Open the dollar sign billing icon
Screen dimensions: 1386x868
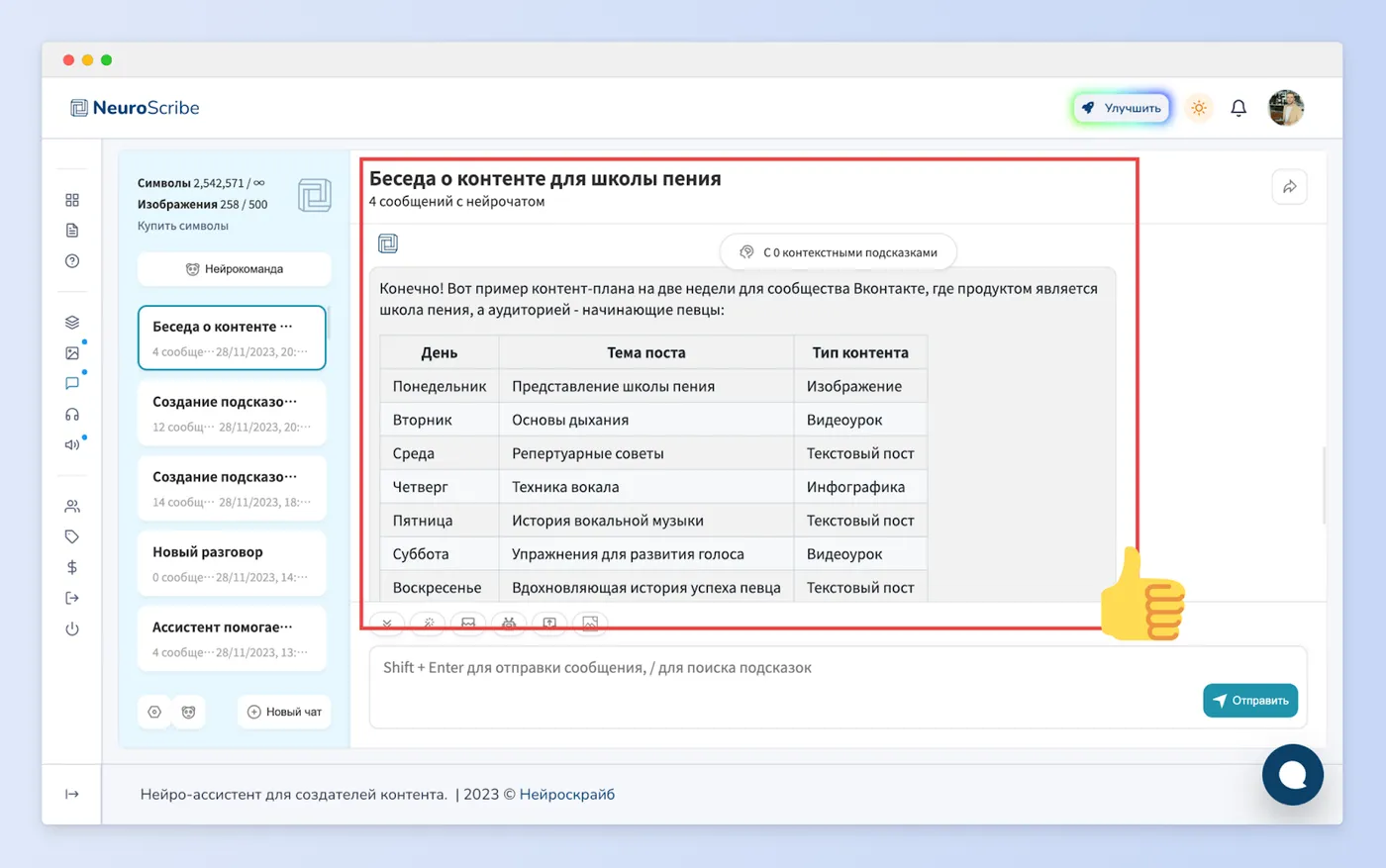(72, 567)
